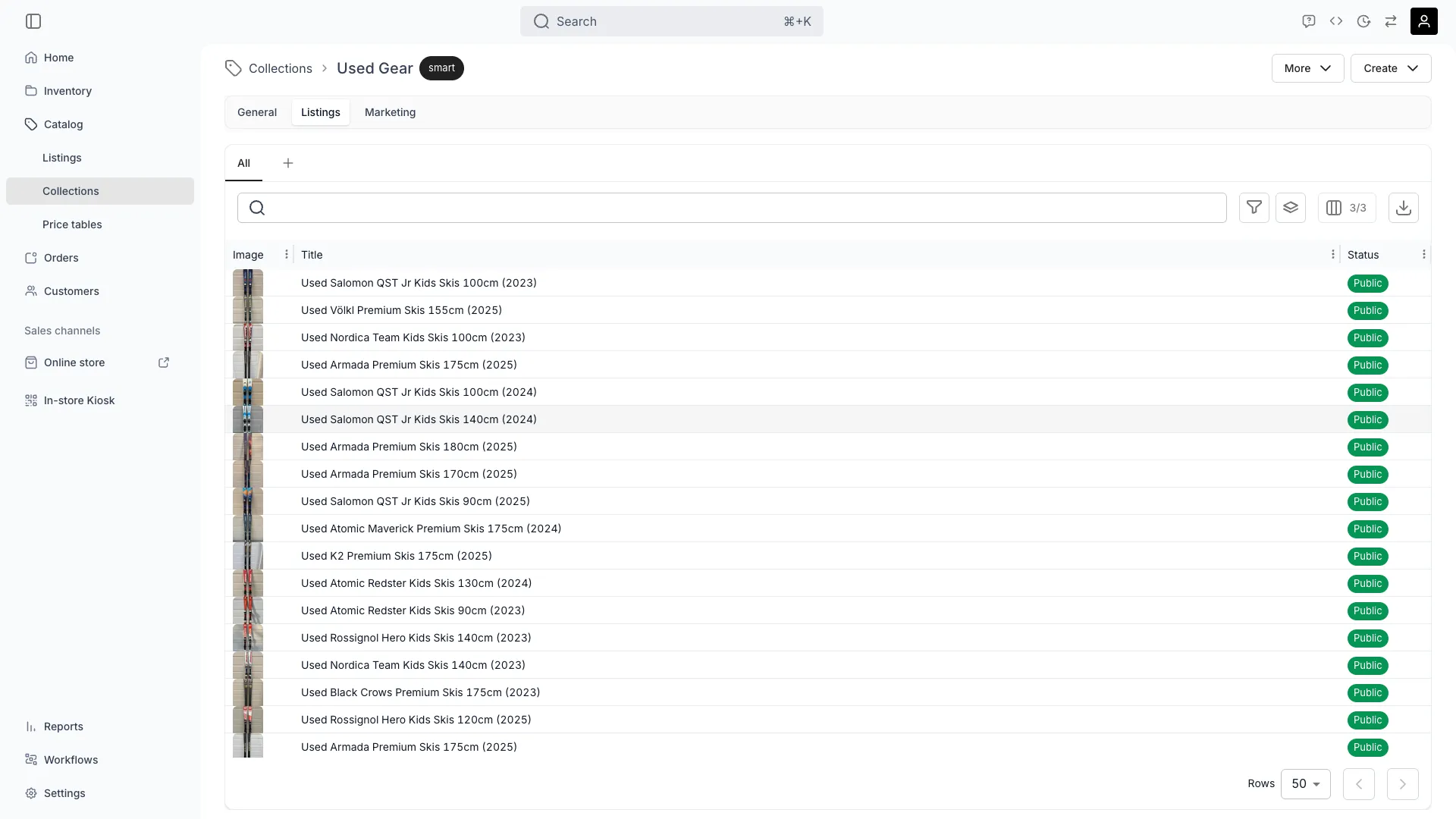Open Used Salomon QST Jr Kids Skis 100cm (2024)
1456x819 pixels.
click(x=419, y=392)
